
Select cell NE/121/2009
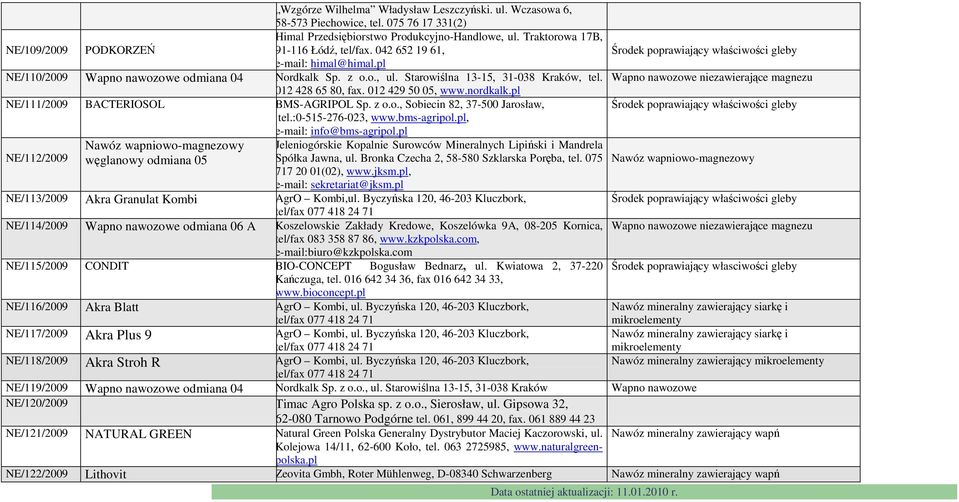click(40, 446)
